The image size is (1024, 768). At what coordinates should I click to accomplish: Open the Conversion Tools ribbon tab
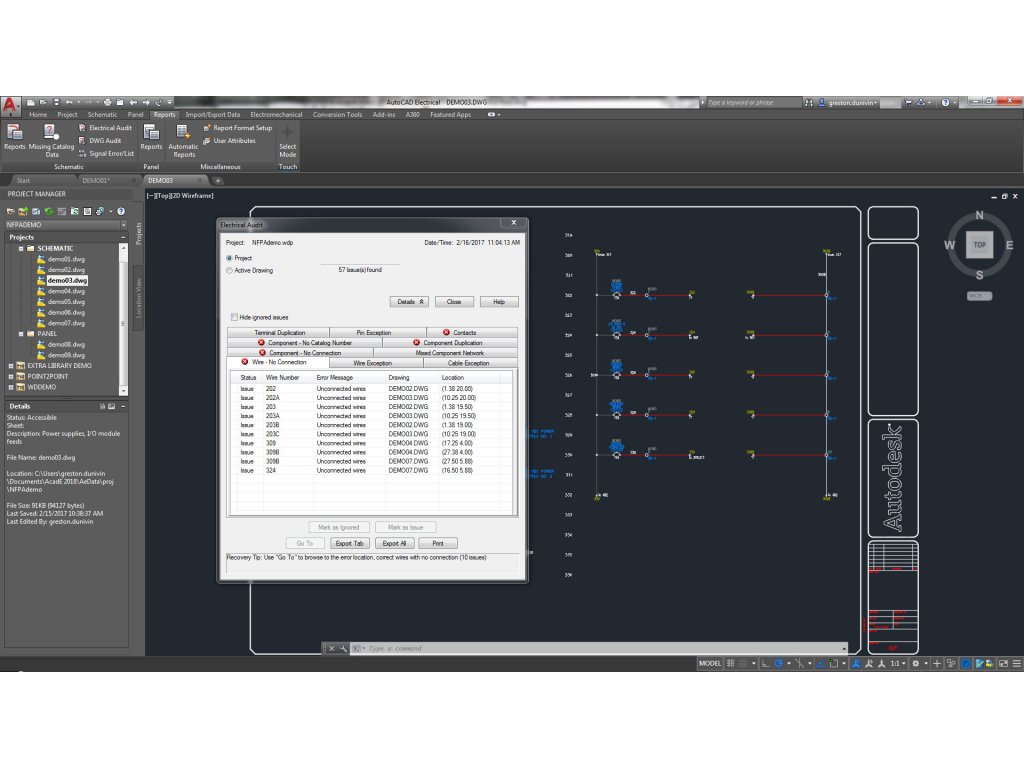[x=337, y=115]
